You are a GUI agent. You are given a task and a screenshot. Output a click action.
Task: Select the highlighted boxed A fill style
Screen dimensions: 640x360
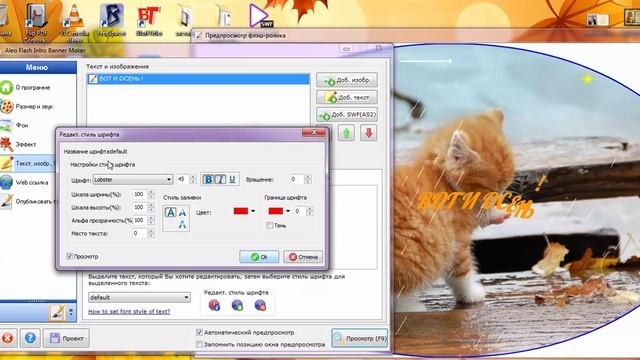[x=170, y=212]
